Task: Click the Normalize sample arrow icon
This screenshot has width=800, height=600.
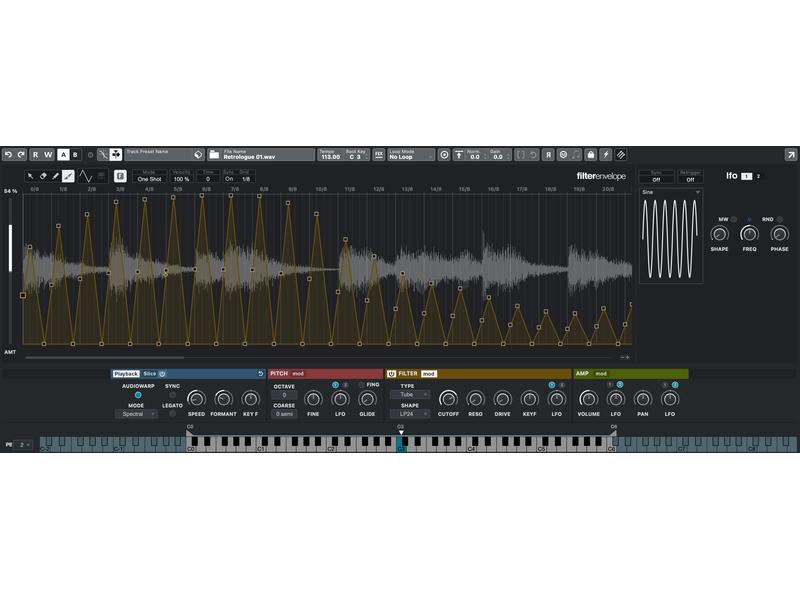Action: pyautogui.click(x=459, y=155)
